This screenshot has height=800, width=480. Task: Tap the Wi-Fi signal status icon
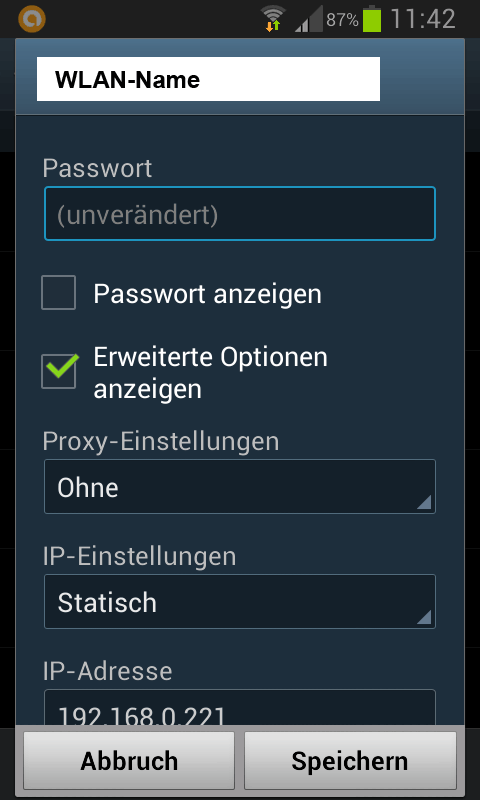[x=273, y=19]
